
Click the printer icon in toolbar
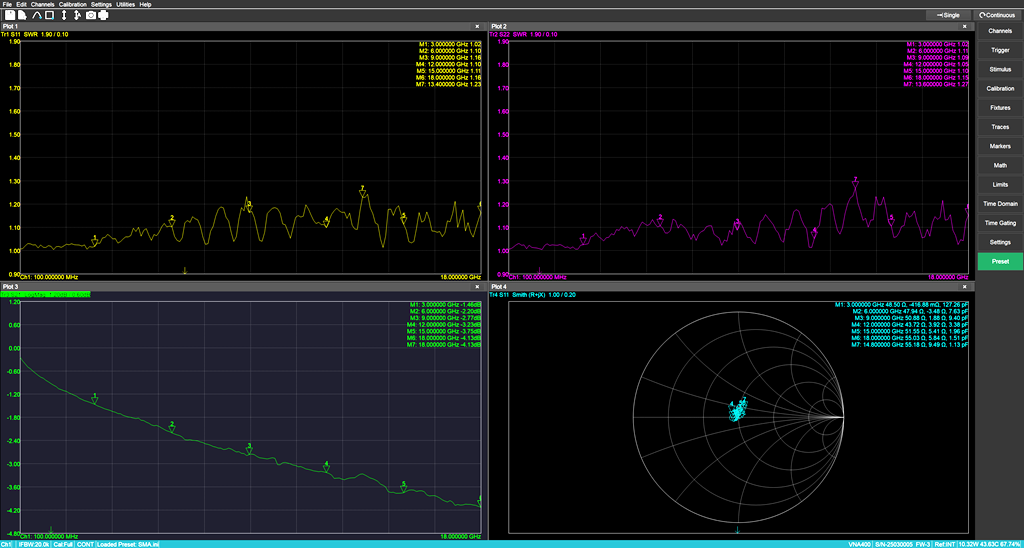(x=103, y=15)
